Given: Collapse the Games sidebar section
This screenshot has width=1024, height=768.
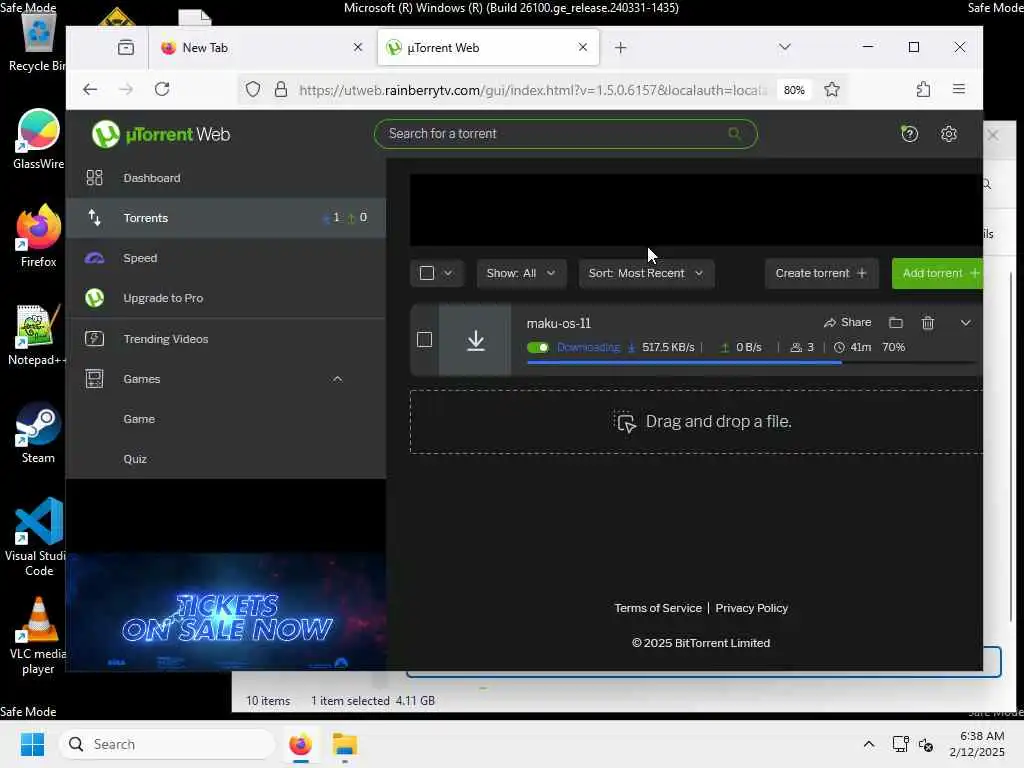Looking at the screenshot, I should pos(337,379).
